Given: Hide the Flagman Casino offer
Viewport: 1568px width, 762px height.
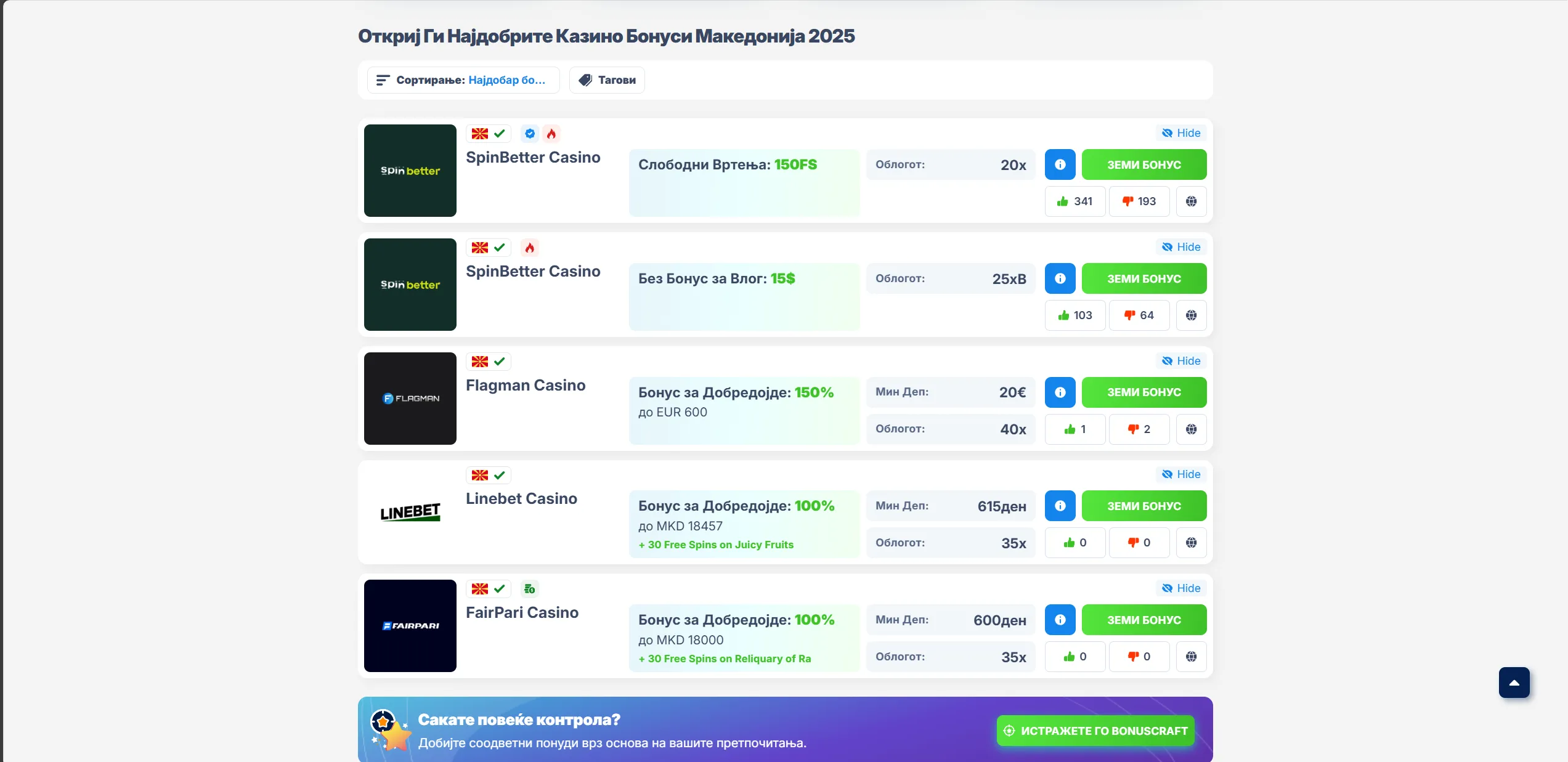Looking at the screenshot, I should click(x=1181, y=361).
